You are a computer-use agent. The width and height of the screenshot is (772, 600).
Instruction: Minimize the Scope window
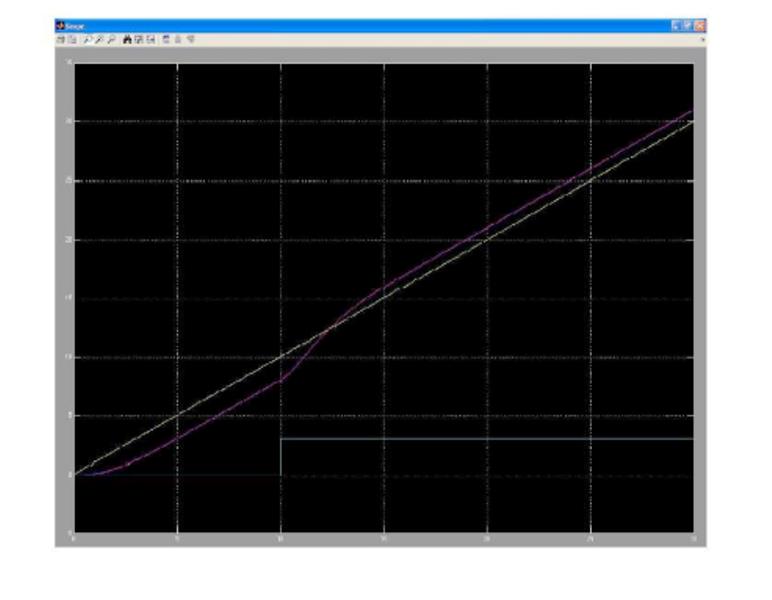point(677,26)
